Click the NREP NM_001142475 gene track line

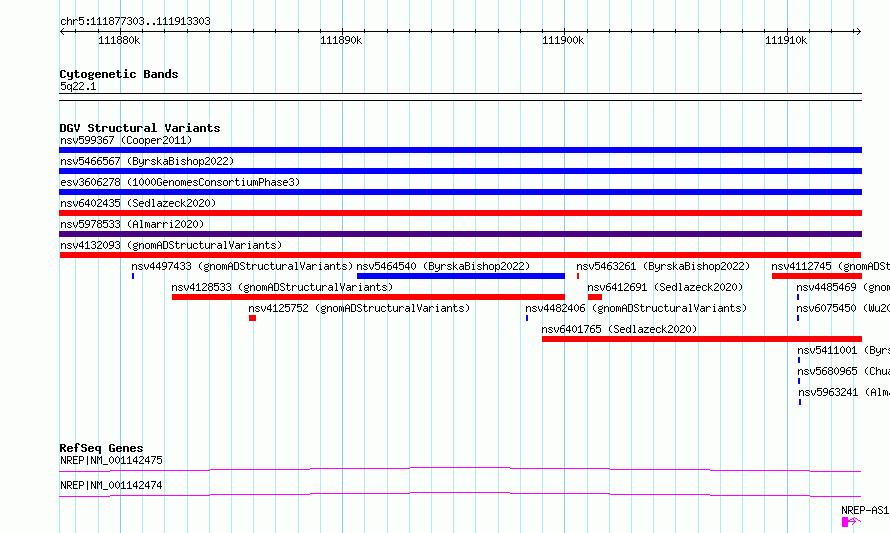(460, 469)
